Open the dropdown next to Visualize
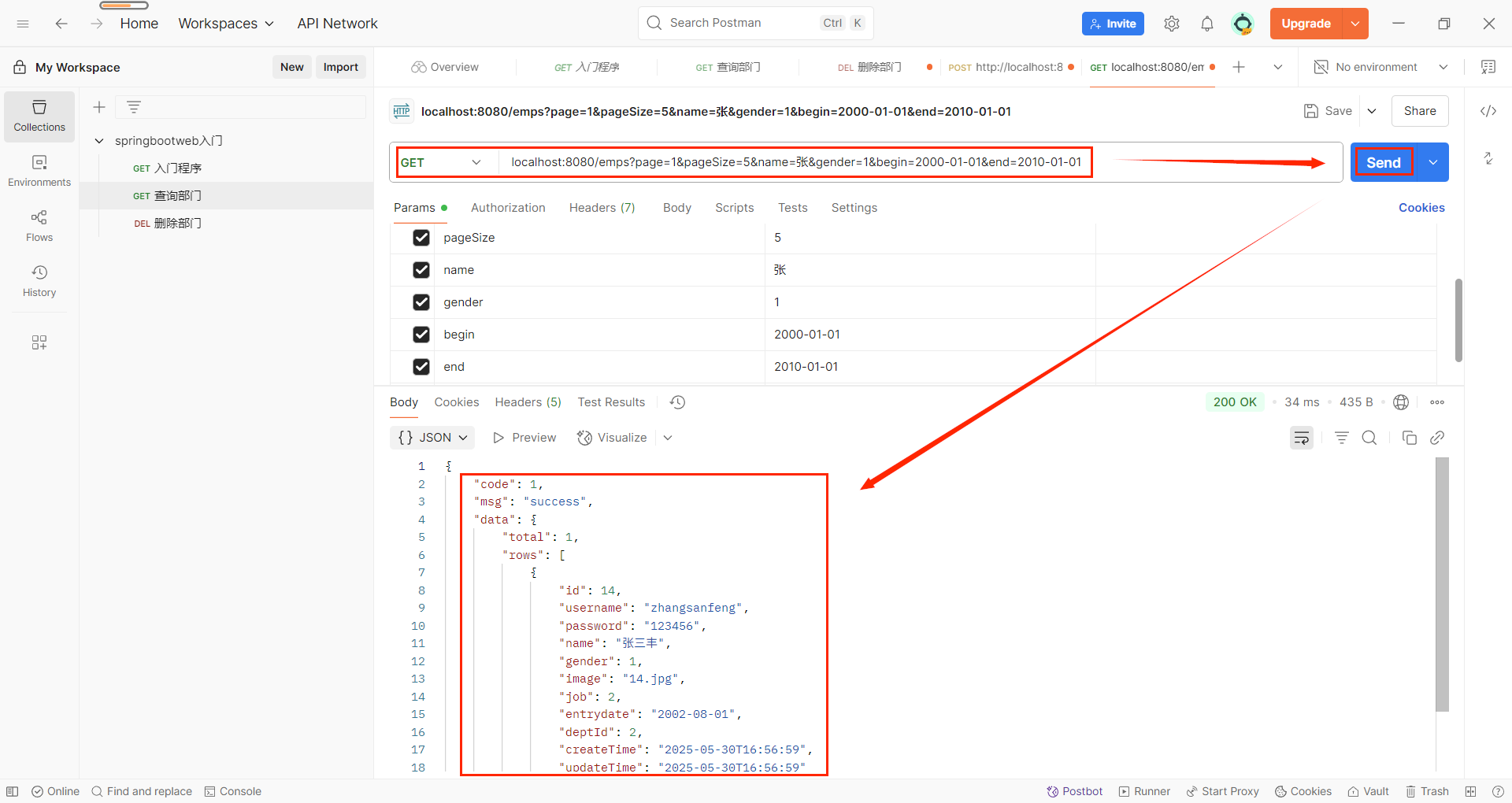This screenshot has height=803, width=1512. tap(668, 438)
